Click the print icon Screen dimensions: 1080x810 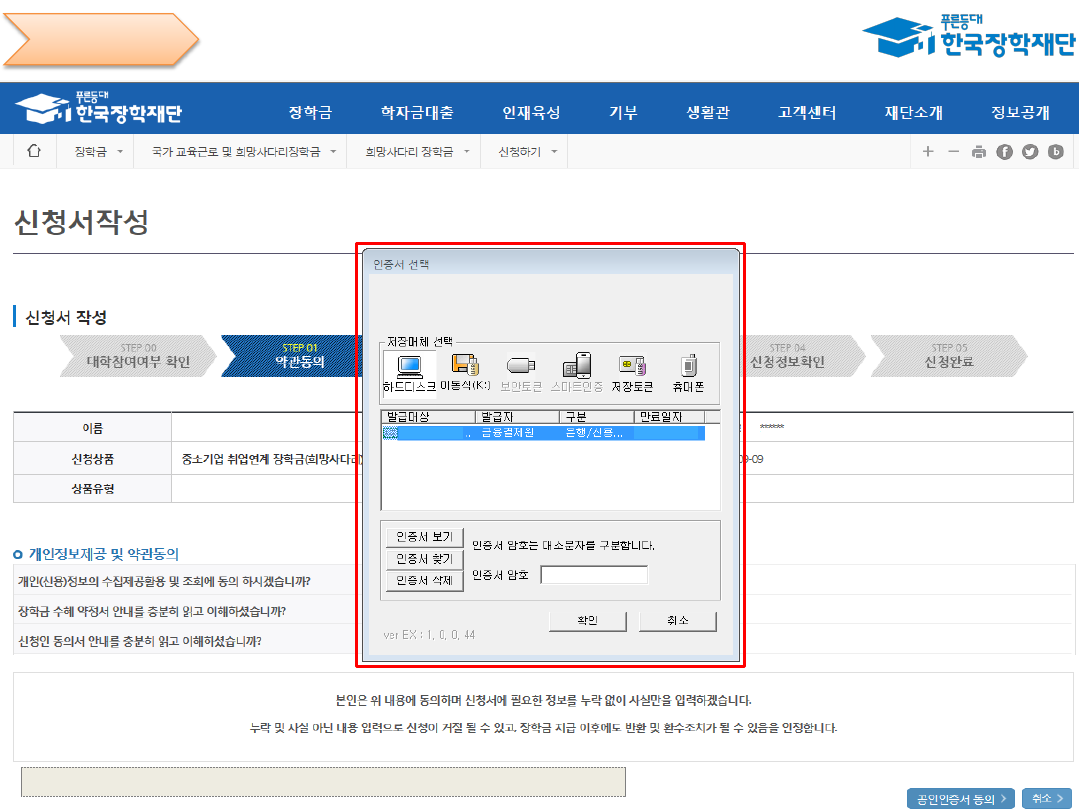coord(978,152)
